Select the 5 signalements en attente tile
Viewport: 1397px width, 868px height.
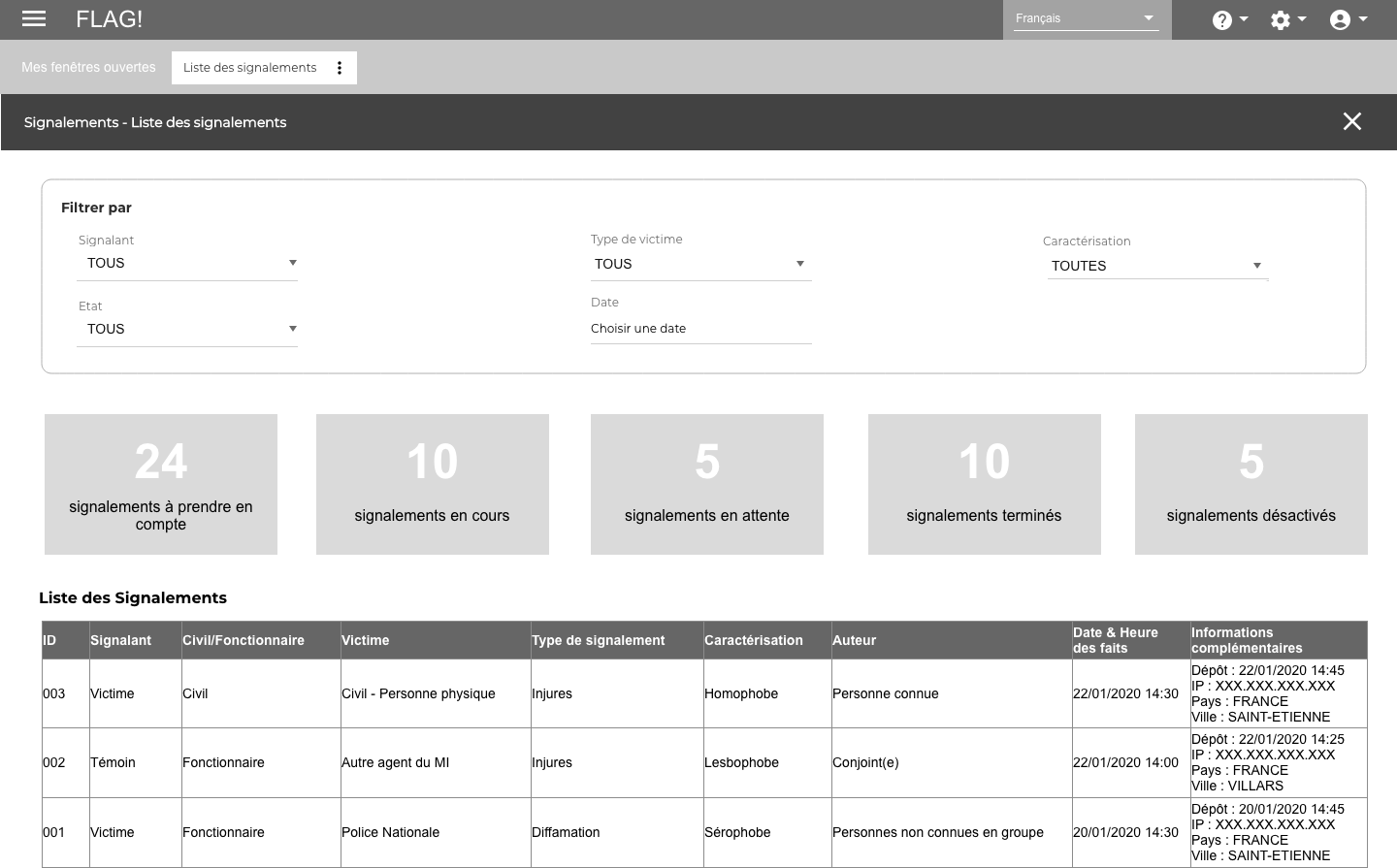pos(706,484)
